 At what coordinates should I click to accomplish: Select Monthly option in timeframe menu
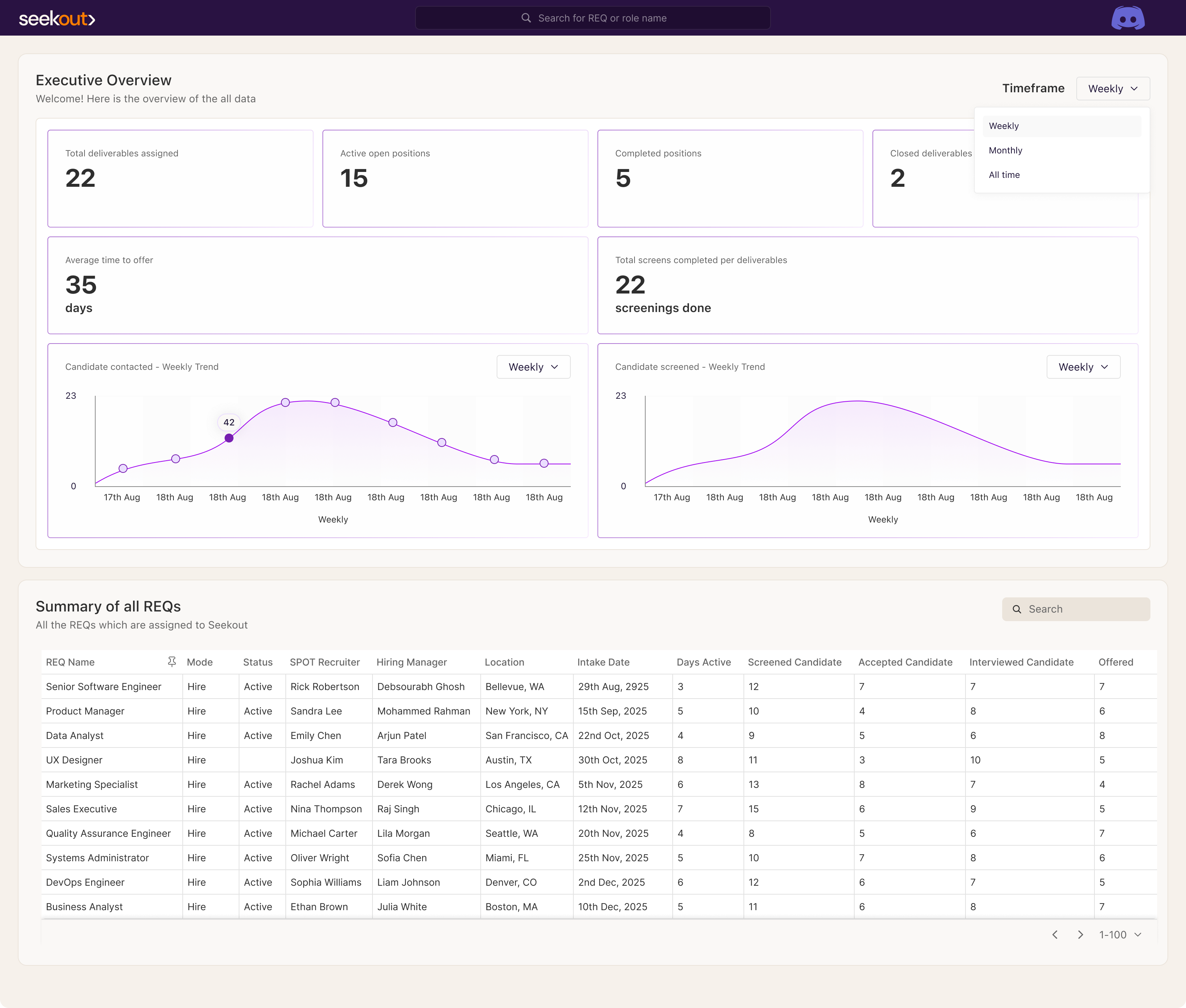point(1062,150)
